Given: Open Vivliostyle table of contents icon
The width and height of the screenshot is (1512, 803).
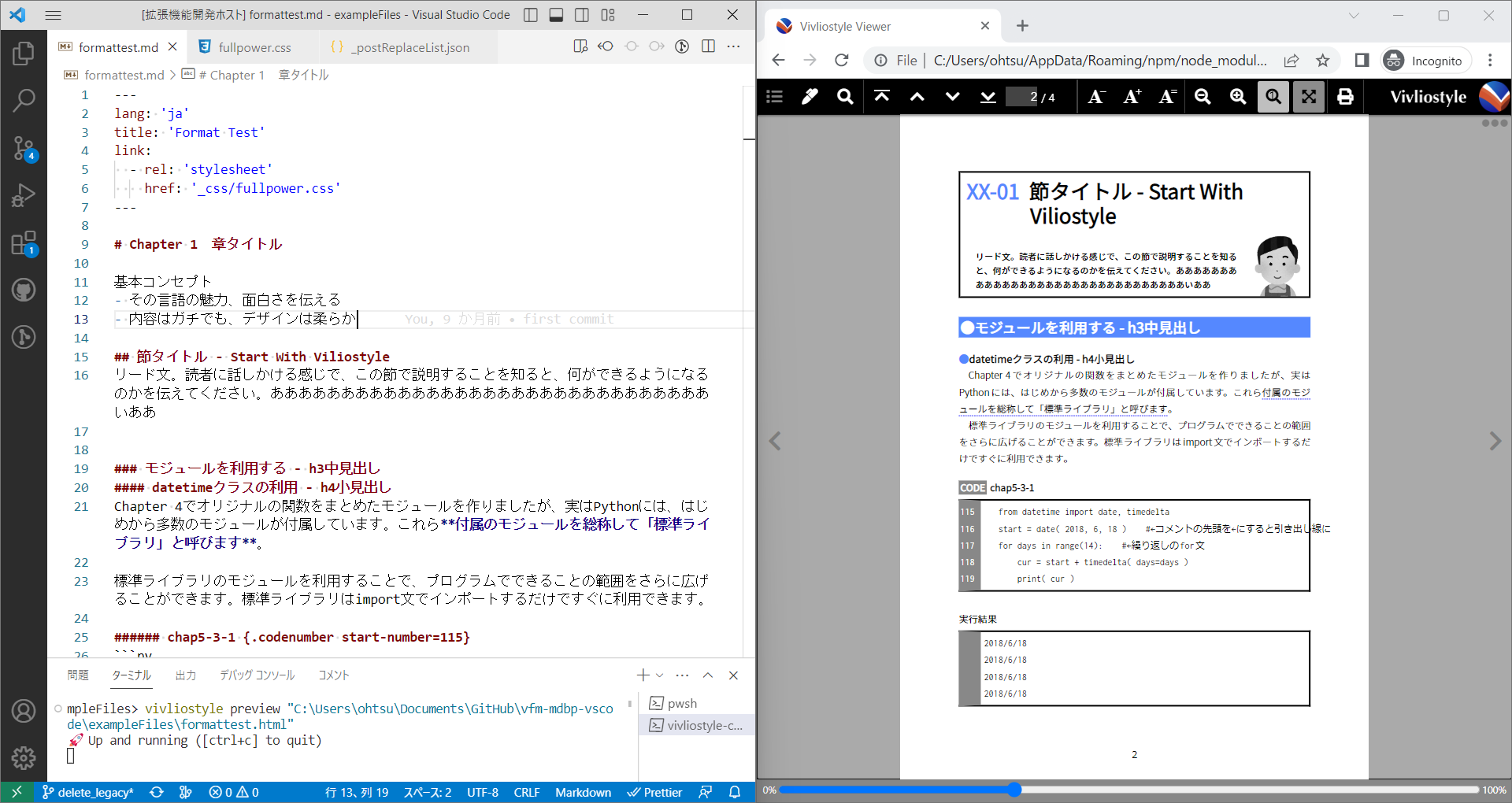Looking at the screenshot, I should 774,96.
